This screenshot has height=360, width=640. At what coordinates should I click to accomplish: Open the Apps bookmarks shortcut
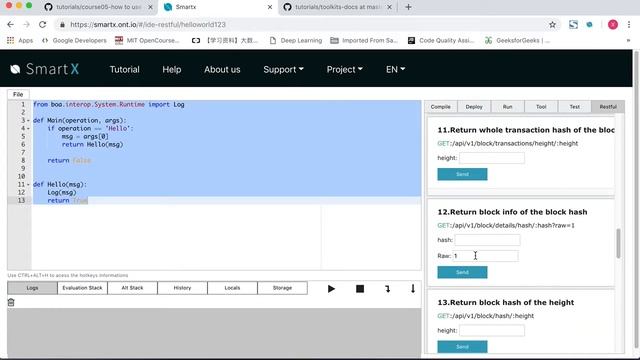[x=20, y=40]
